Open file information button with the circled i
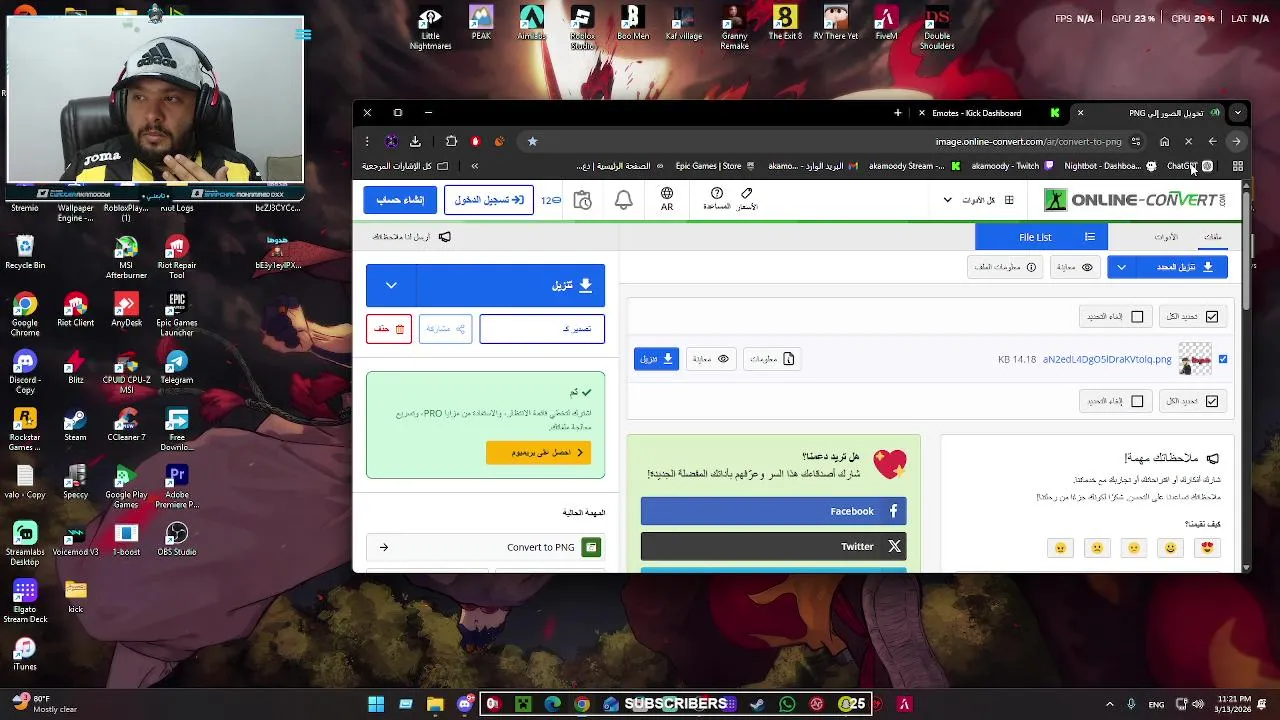 tap(1005, 267)
